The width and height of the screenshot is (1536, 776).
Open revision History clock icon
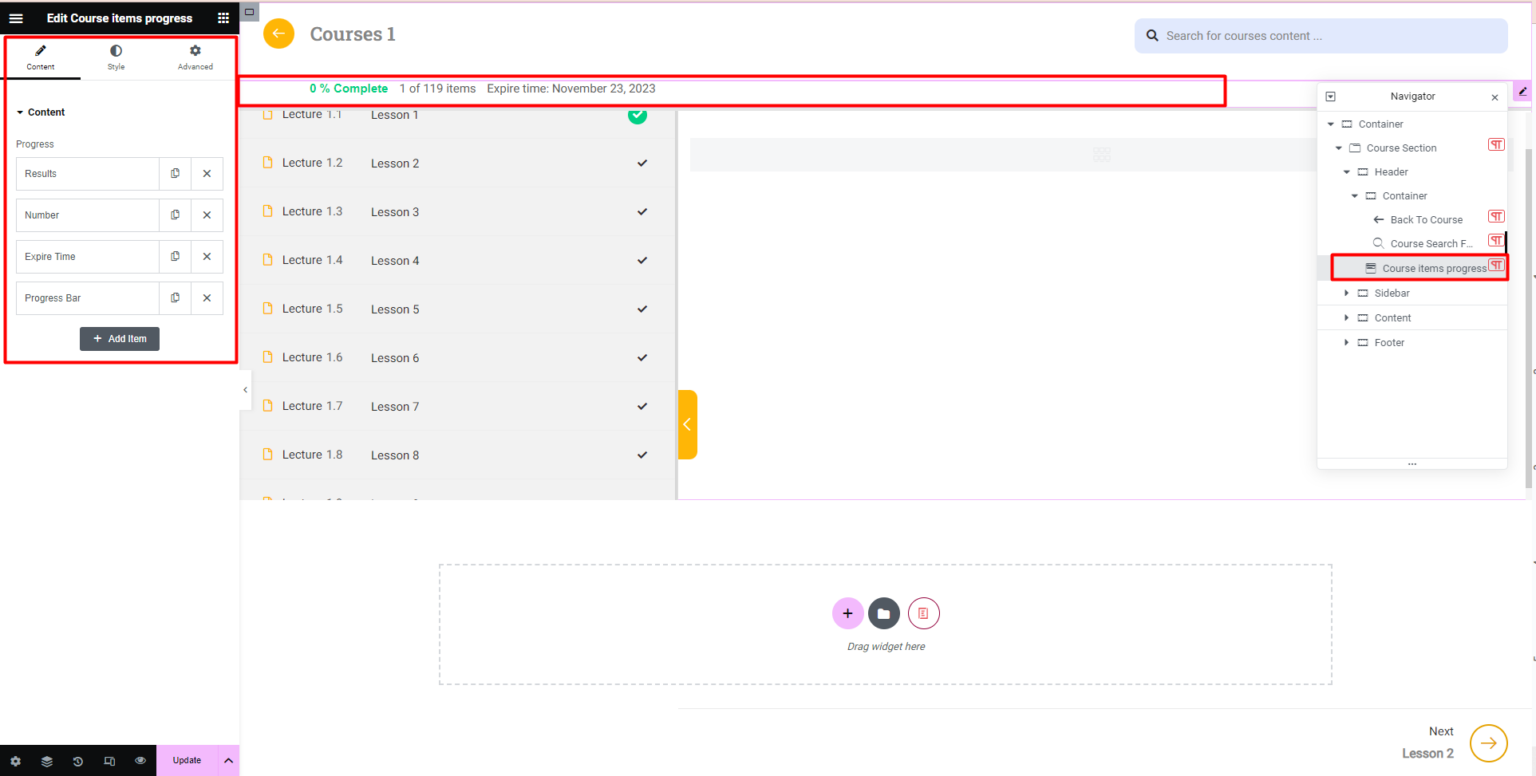tap(78, 760)
